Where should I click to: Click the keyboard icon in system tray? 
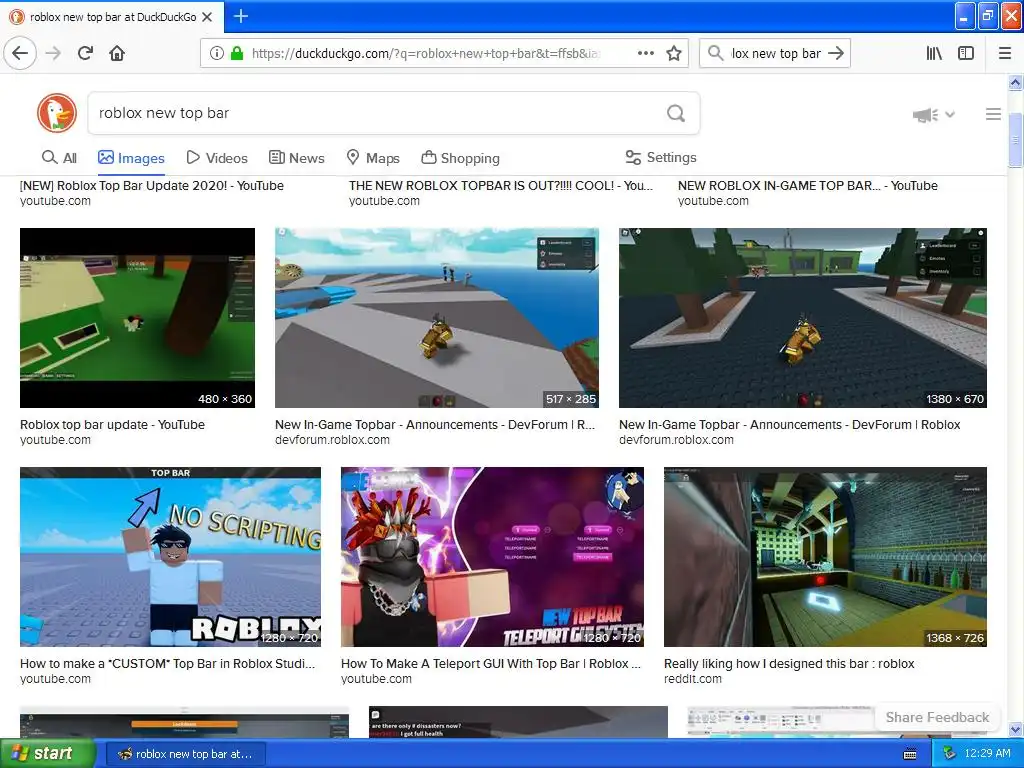(910, 754)
